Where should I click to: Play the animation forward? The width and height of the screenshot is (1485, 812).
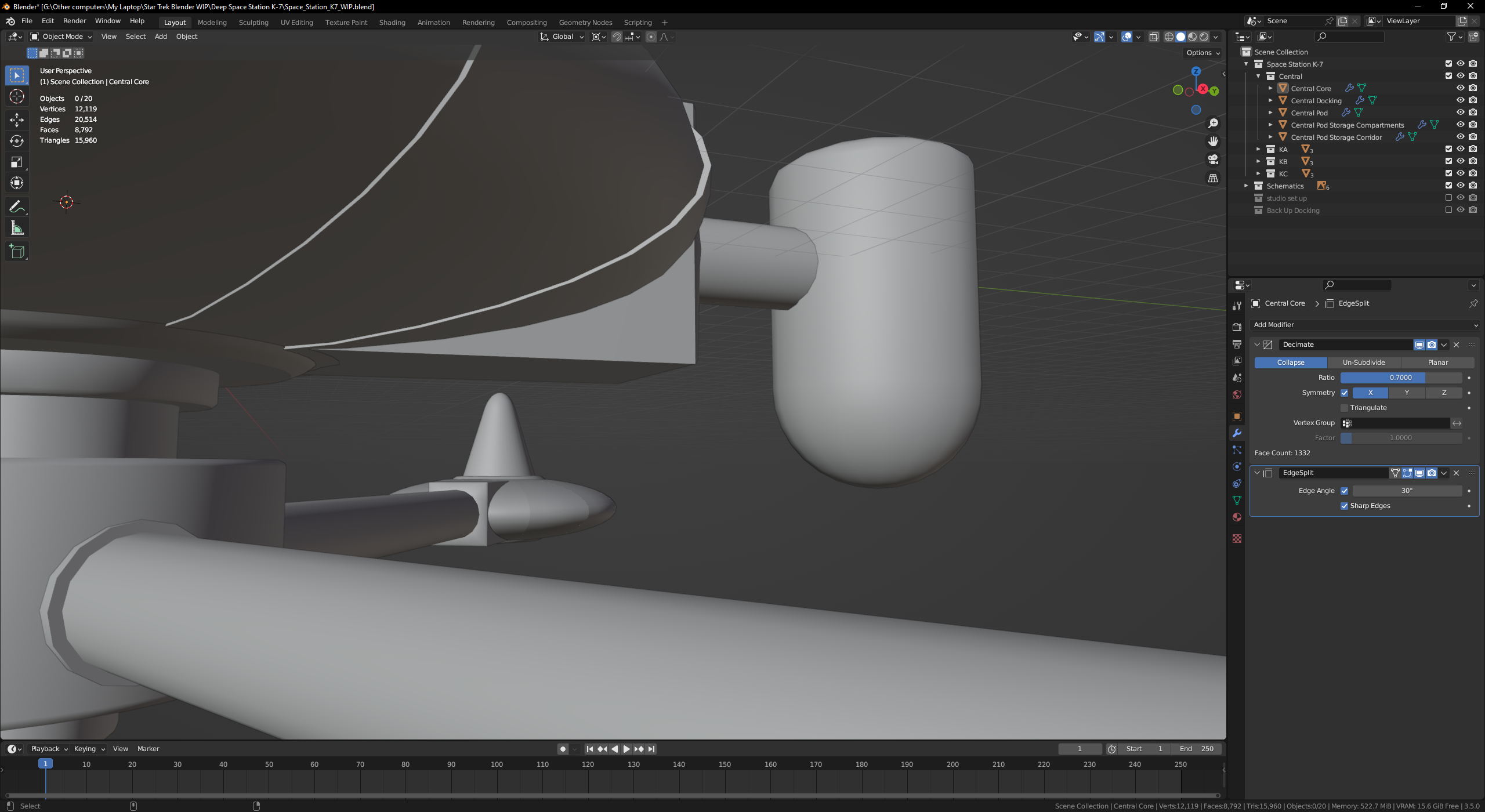pyautogui.click(x=626, y=749)
